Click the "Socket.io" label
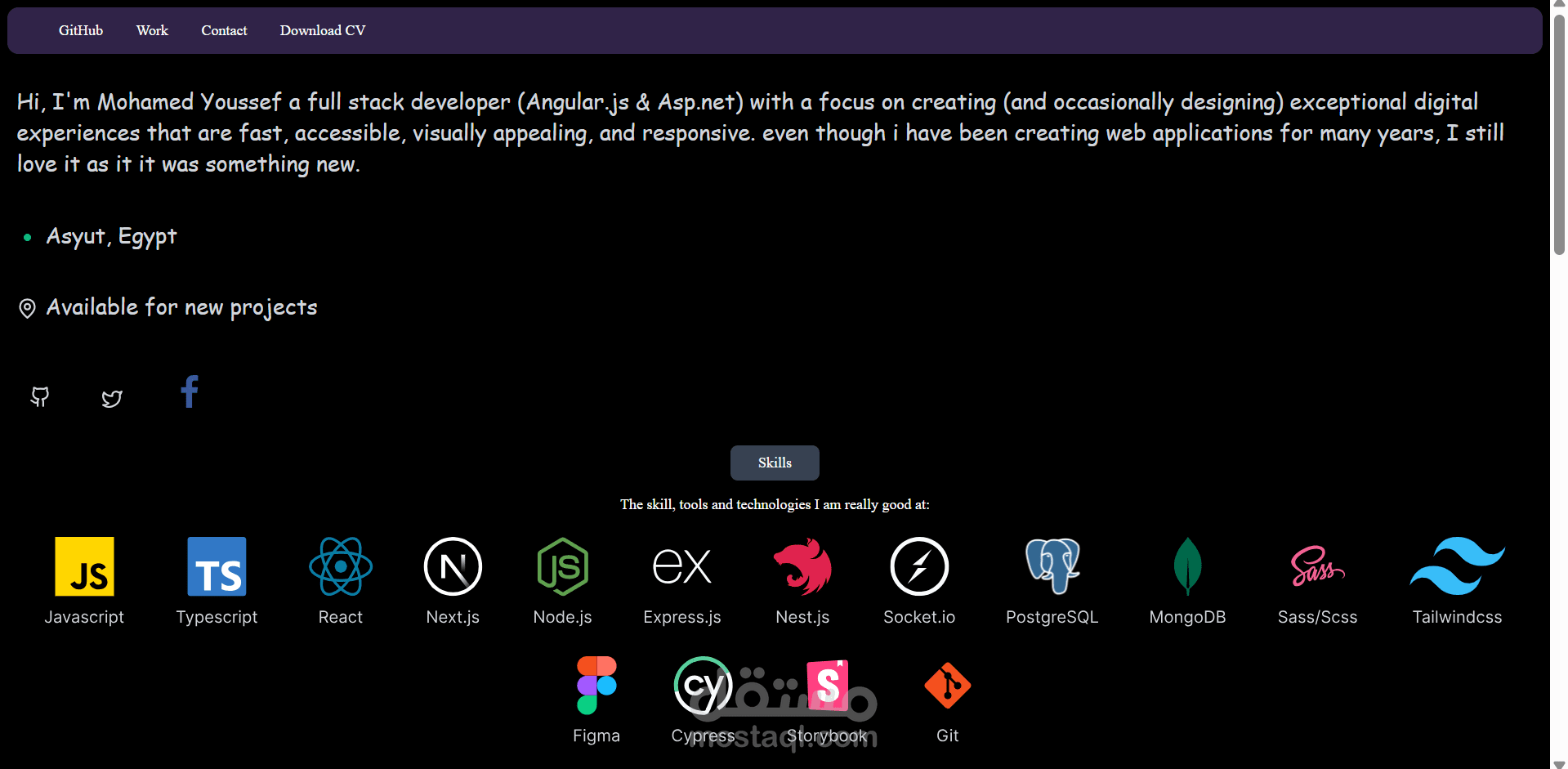 click(x=919, y=617)
